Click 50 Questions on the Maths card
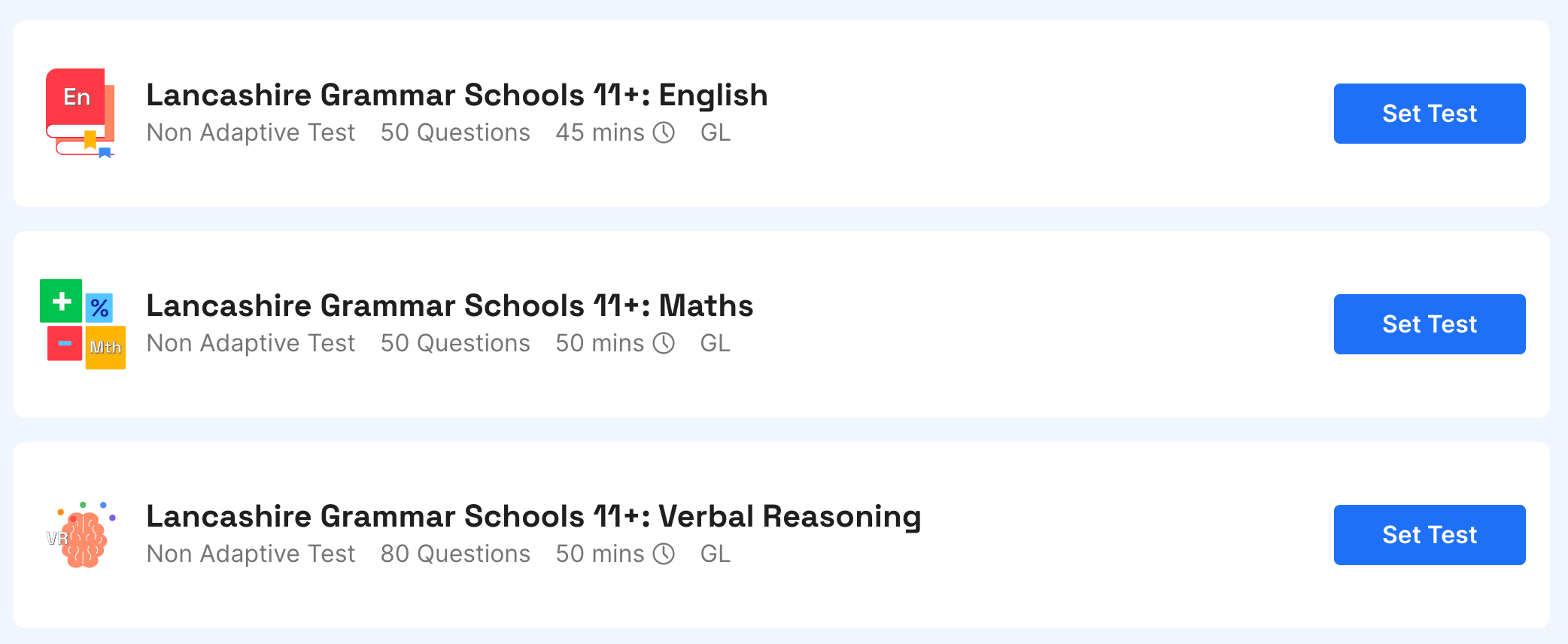This screenshot has height=644, width=1568. coord(454,343)
